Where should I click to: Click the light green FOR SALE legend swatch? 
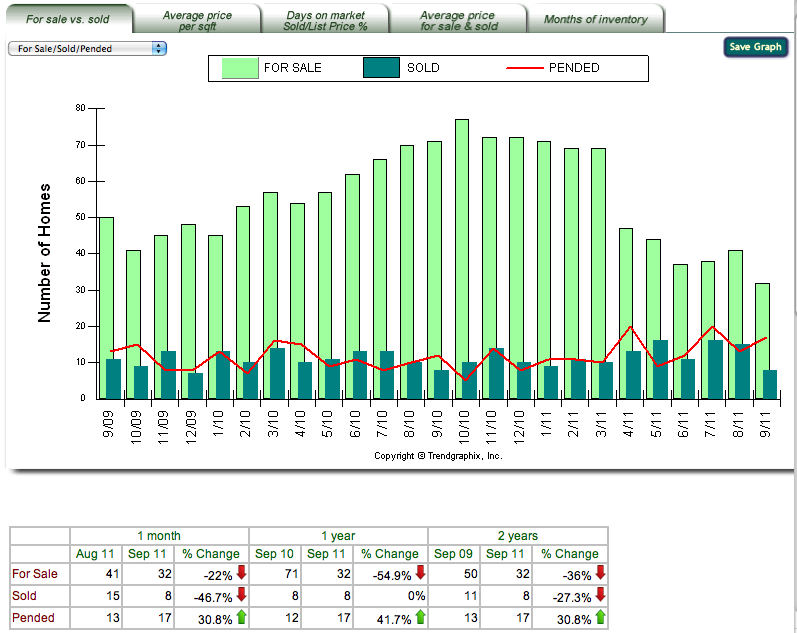(240, 68)
